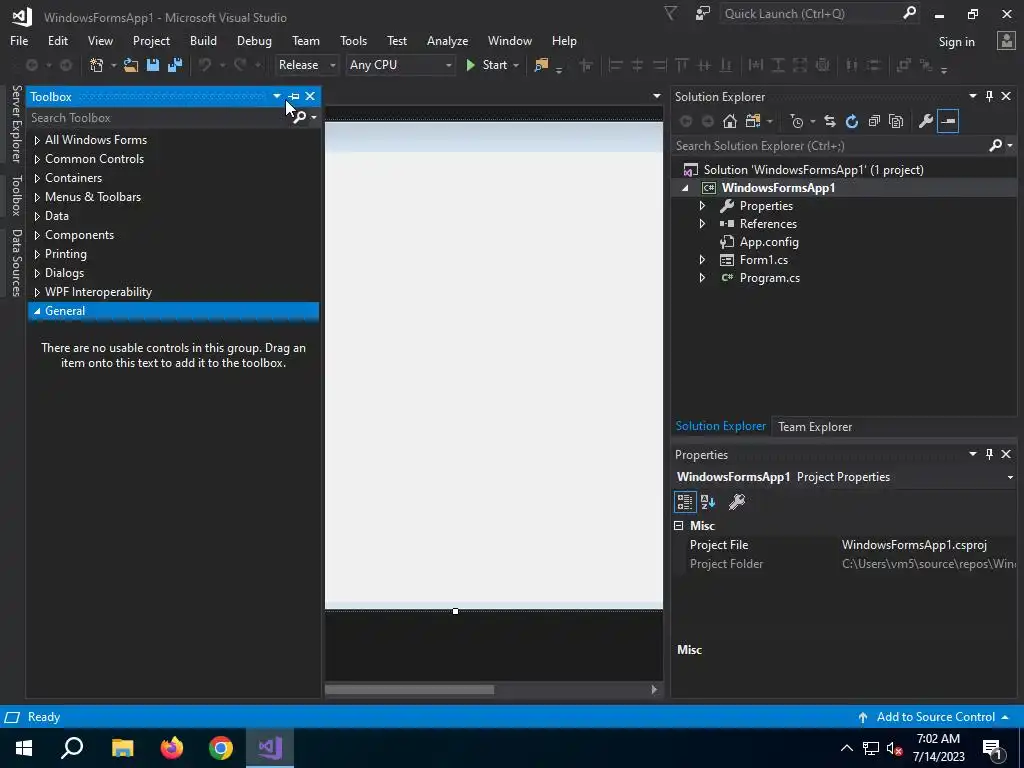Click the feedback icon beside Quick Launch
The width and height of the screenshot is (1024, 768).
[703, 13]
